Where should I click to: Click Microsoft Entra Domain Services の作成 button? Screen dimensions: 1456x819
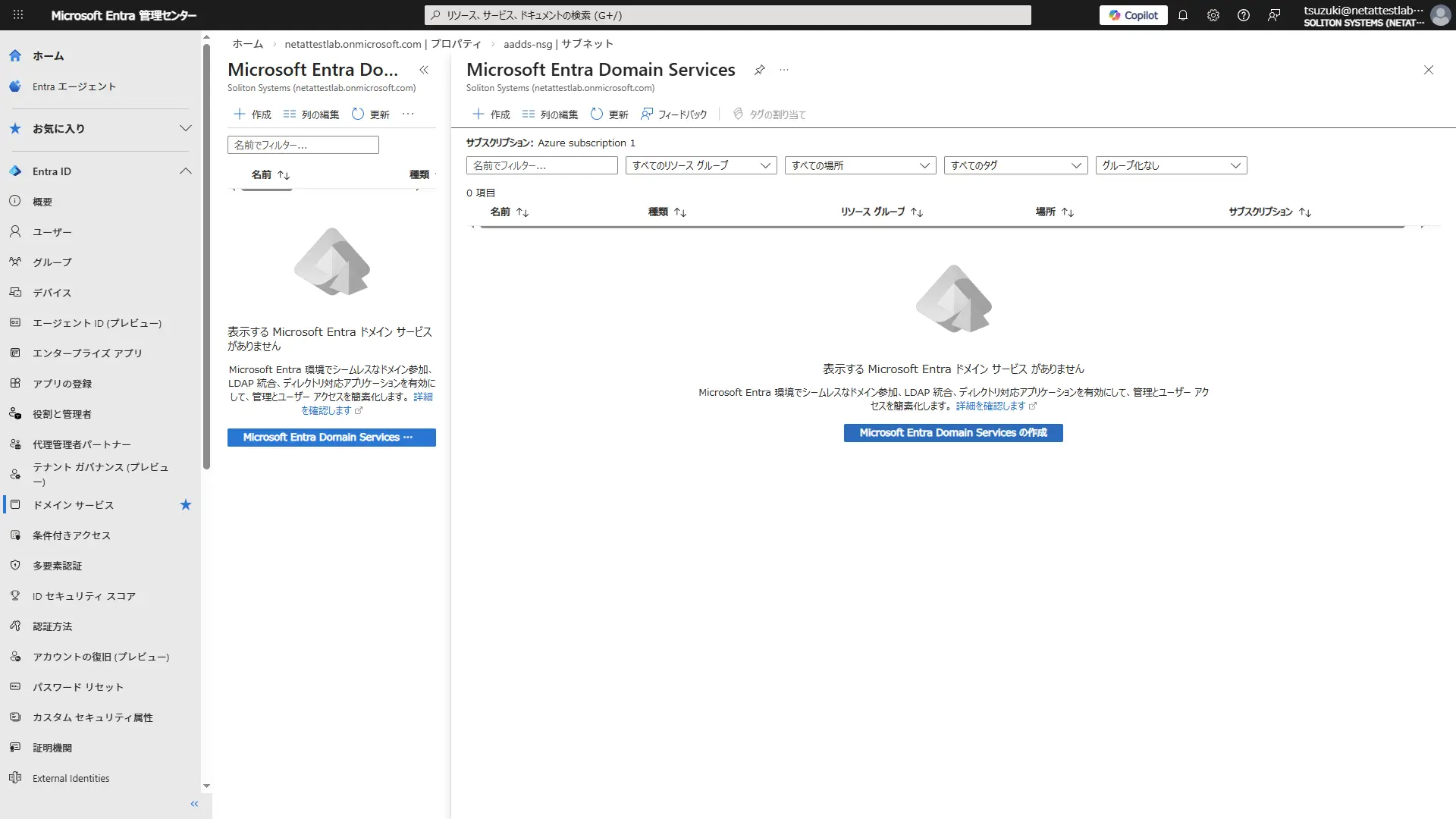coord(953,433)
